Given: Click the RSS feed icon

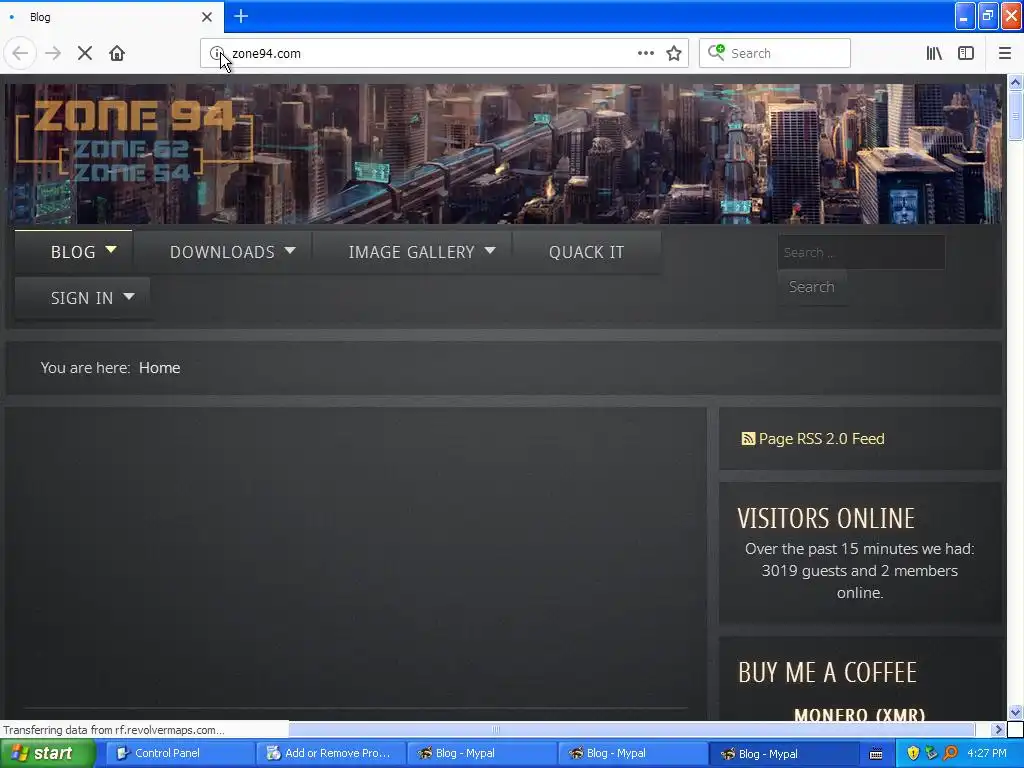Looking at the screenshot, I should 748,438.
